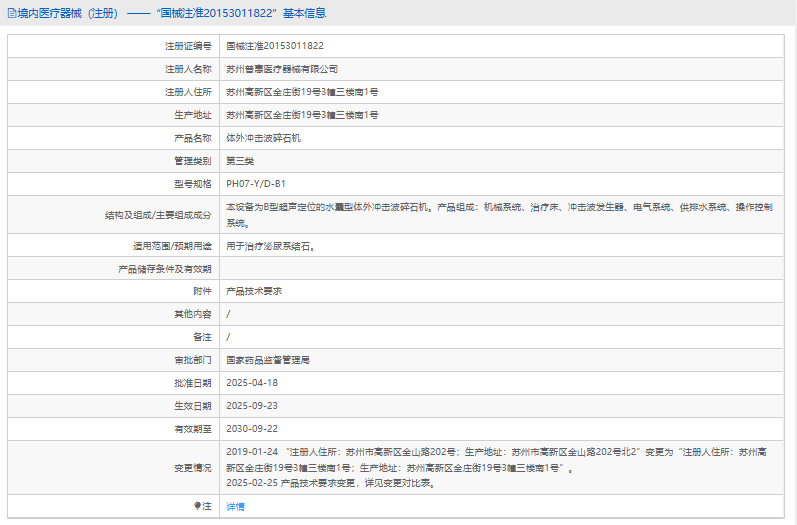Select expiry date 2030-09-22
The width and height of the screenshot is (797, 525).
(x=252, y=428)
